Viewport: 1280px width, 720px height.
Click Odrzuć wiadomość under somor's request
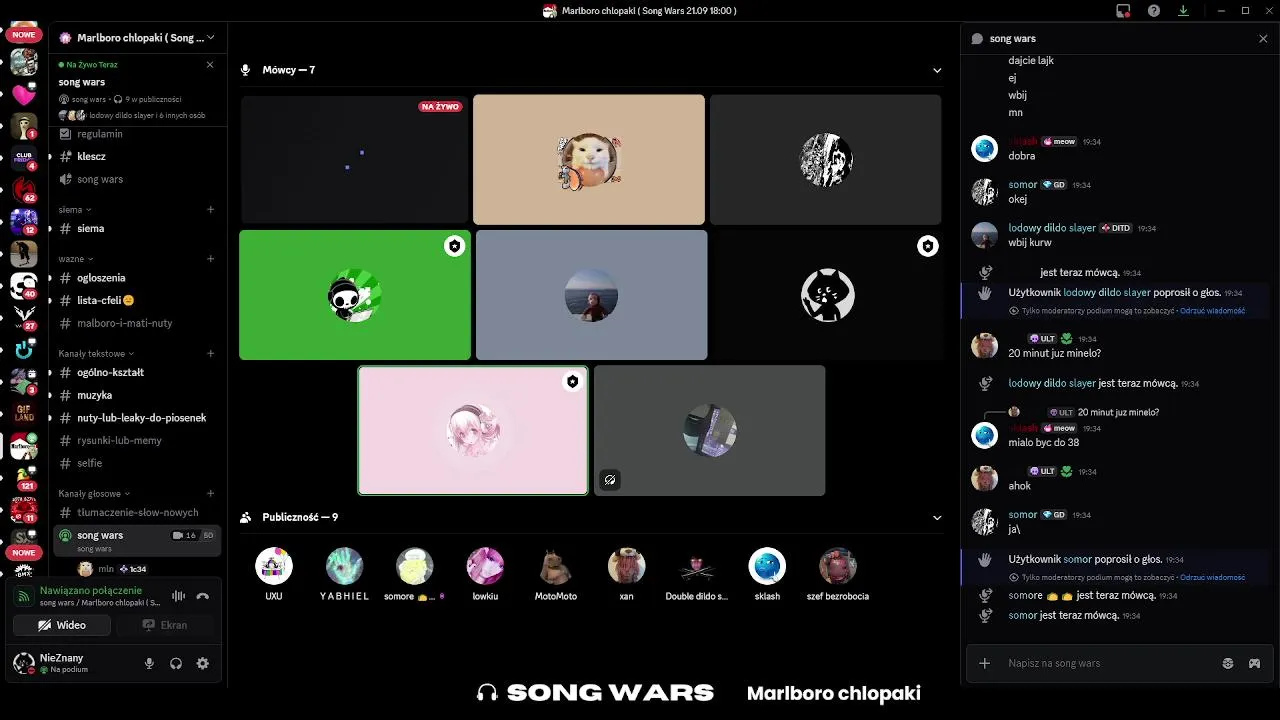pos(1212,577)
